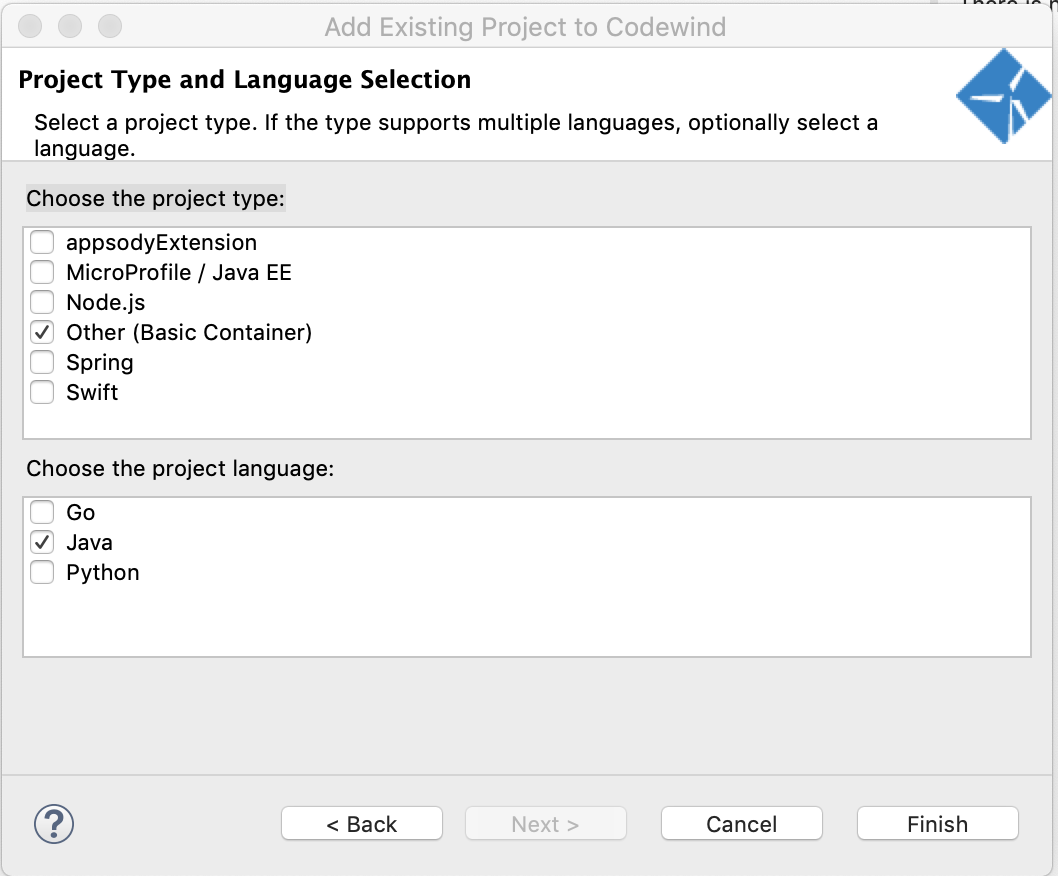
Task: Check the Spring project type
Action: (x=42, y=362)
